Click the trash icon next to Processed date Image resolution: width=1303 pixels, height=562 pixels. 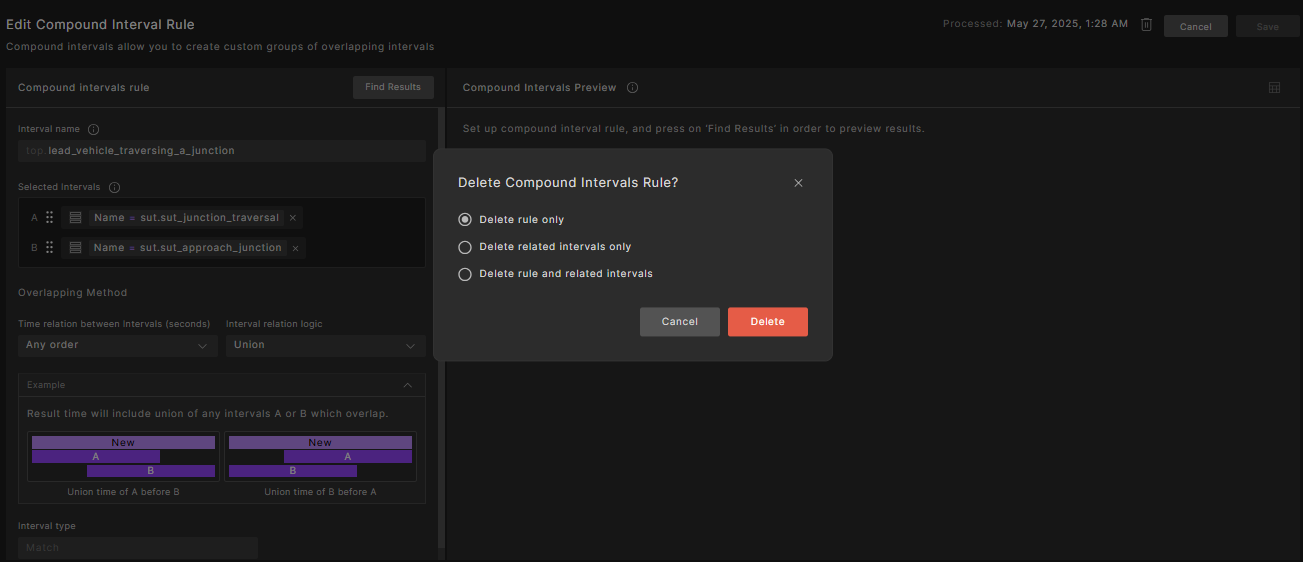pos(1146,25)
